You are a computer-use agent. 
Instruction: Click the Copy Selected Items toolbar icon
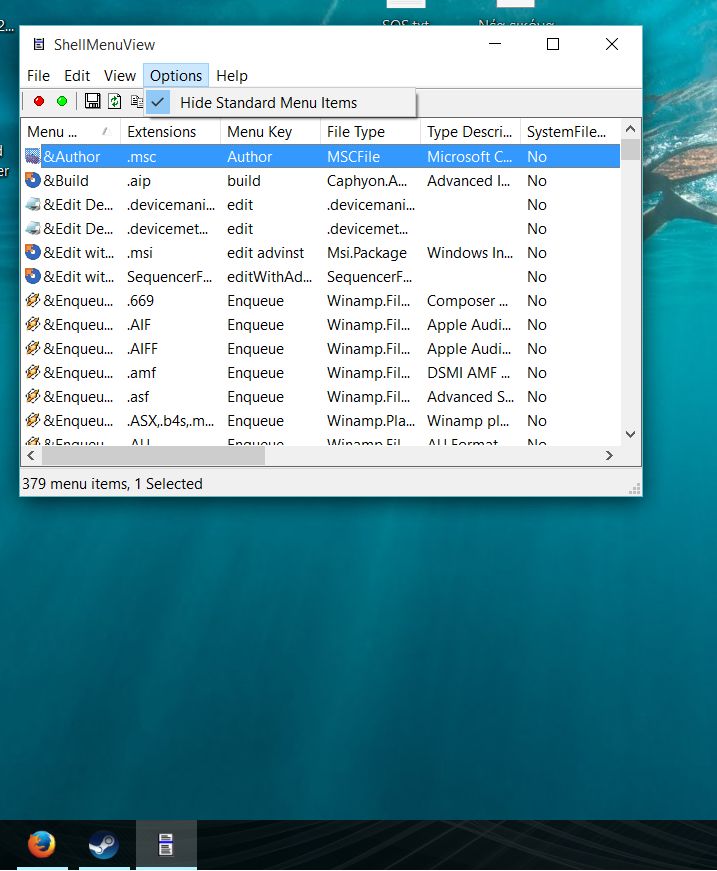pos(137,101)
